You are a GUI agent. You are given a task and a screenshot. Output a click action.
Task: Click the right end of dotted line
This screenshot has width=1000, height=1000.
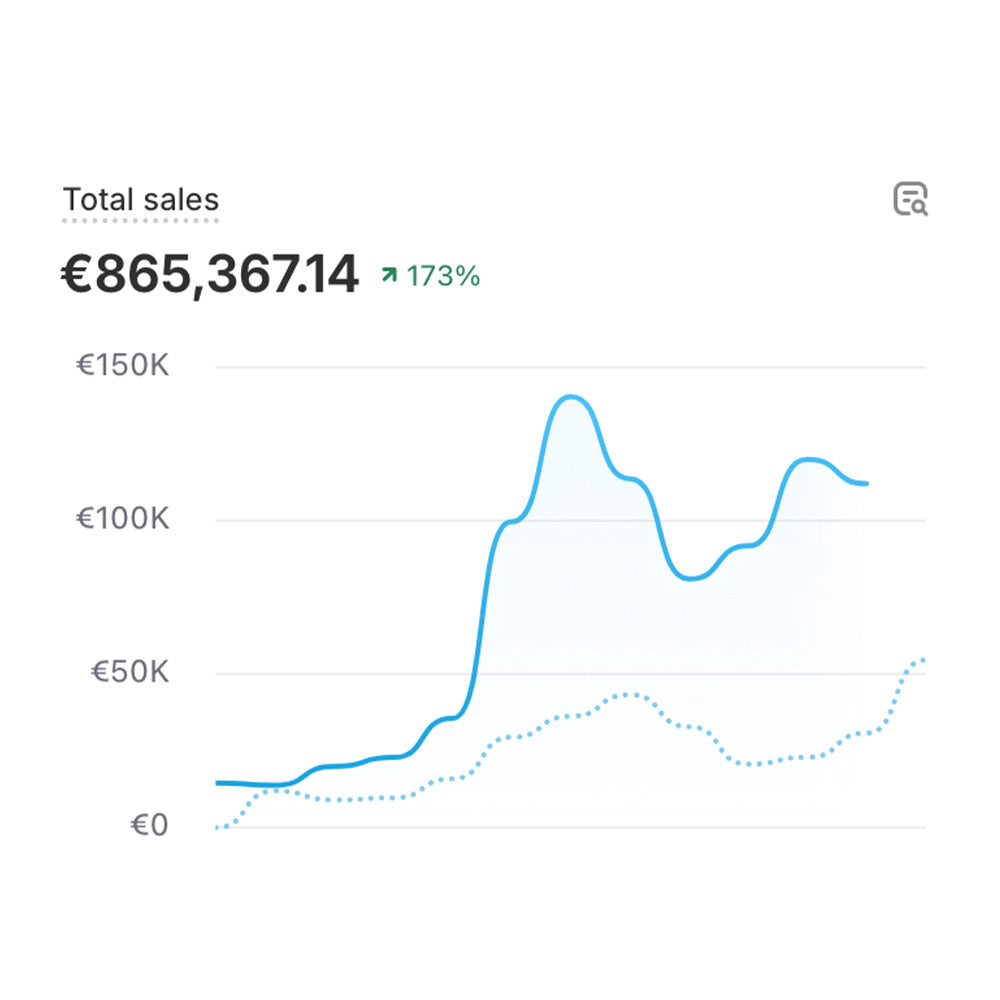click(x=923, y=659)
